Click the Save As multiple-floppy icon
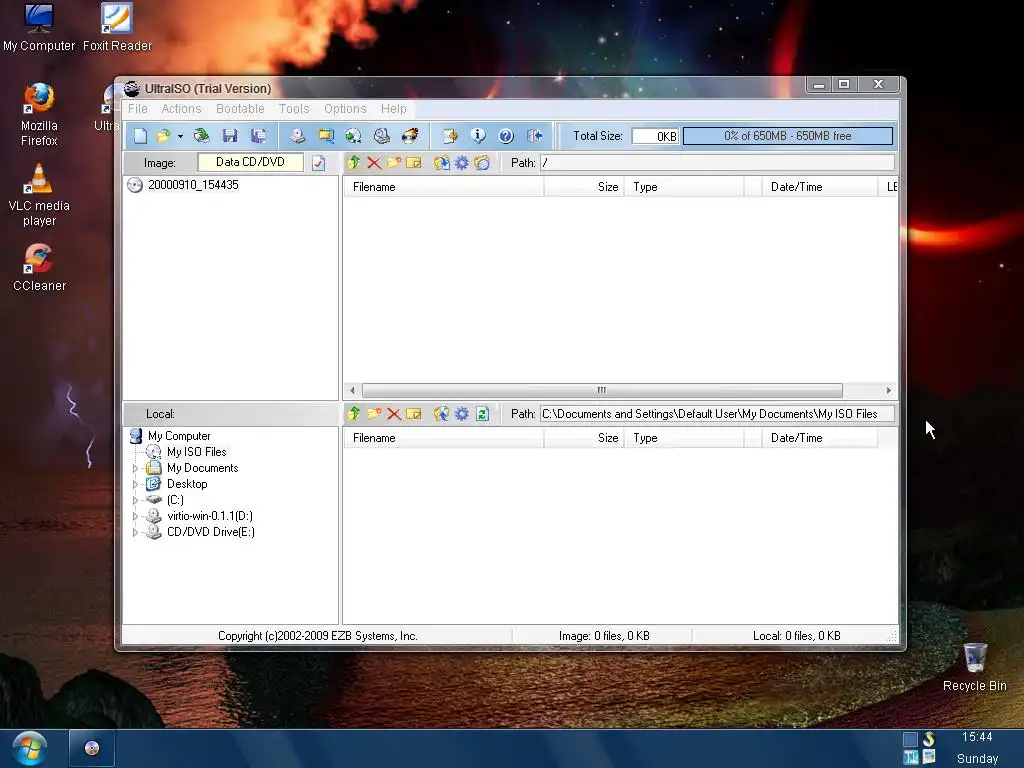Screen dimensions: 1024x768 tap(259, 136)
